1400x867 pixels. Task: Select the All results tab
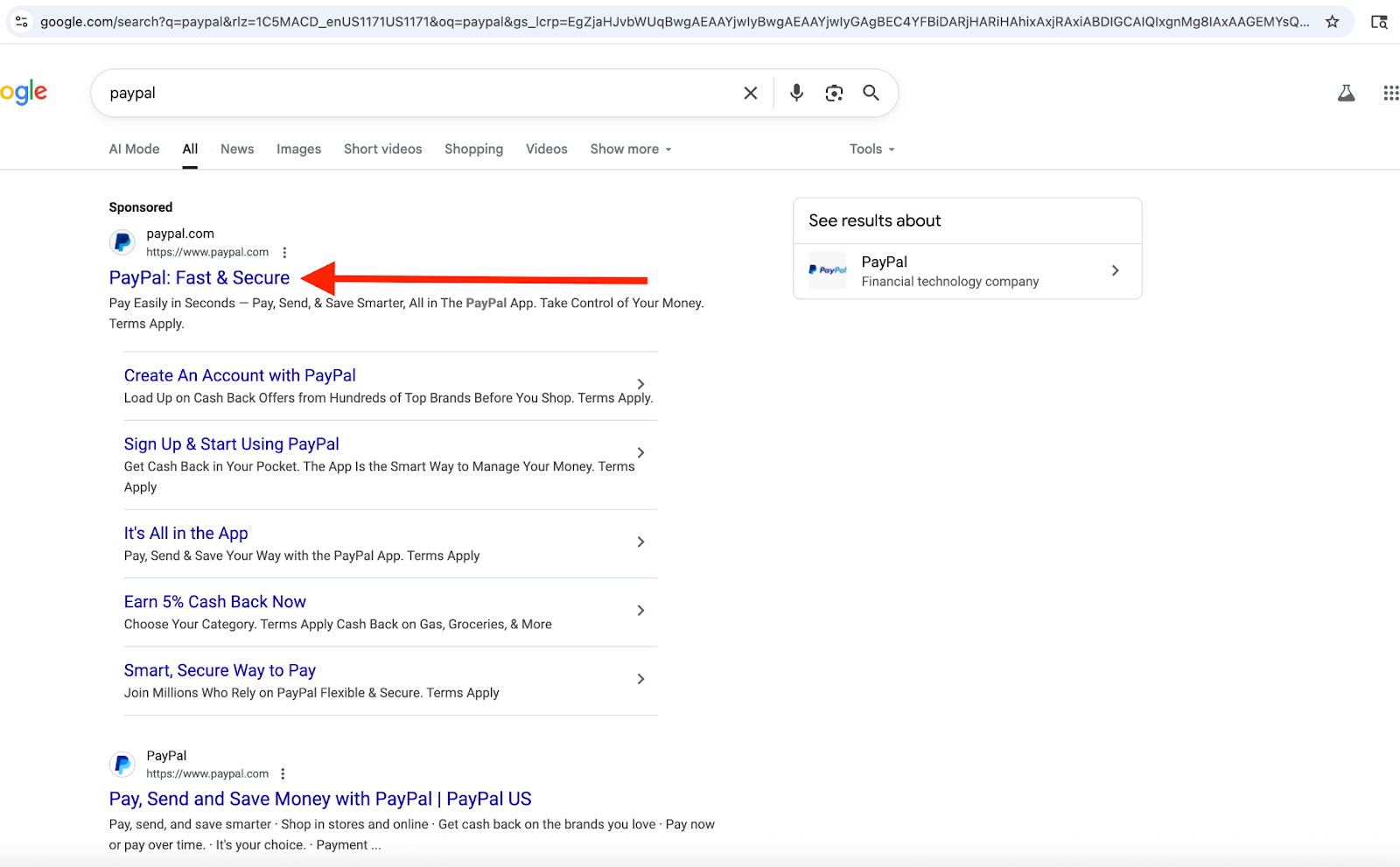(x=190, y=149)
